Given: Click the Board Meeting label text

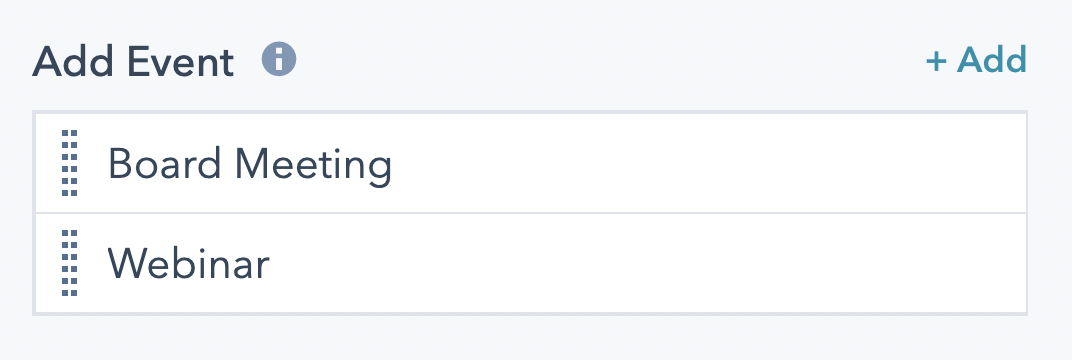Looking at the screenshot, I should pyautogui.click(x=250, y=165).
